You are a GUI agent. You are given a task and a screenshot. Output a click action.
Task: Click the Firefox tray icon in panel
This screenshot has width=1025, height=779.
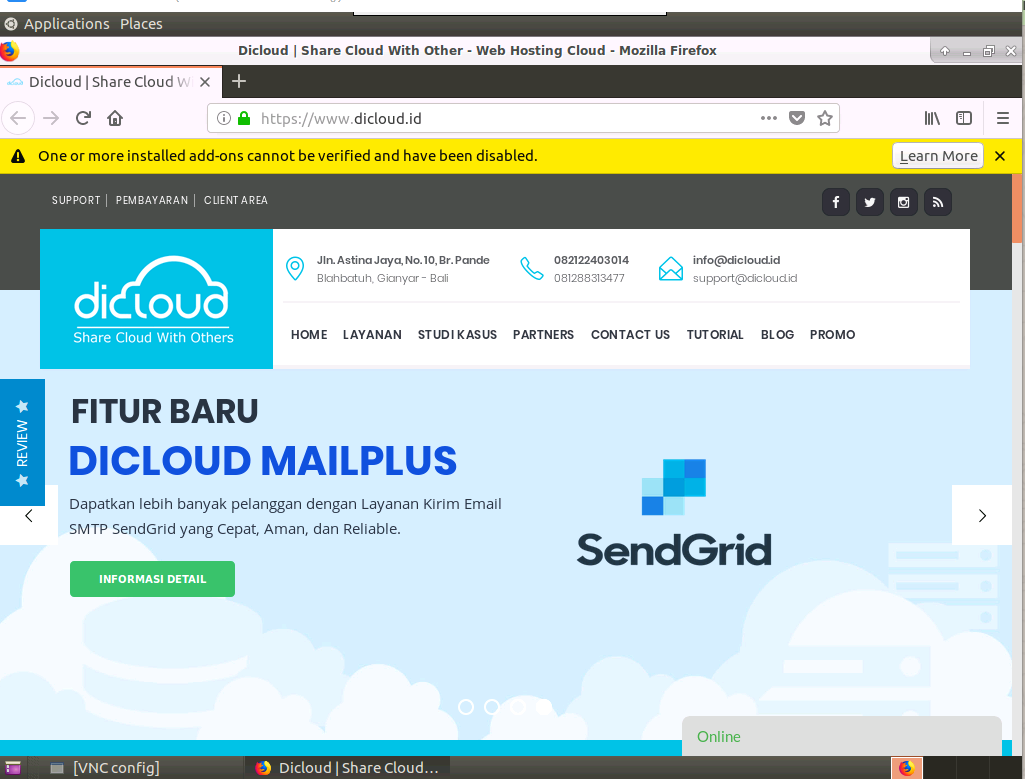(907, 768)
